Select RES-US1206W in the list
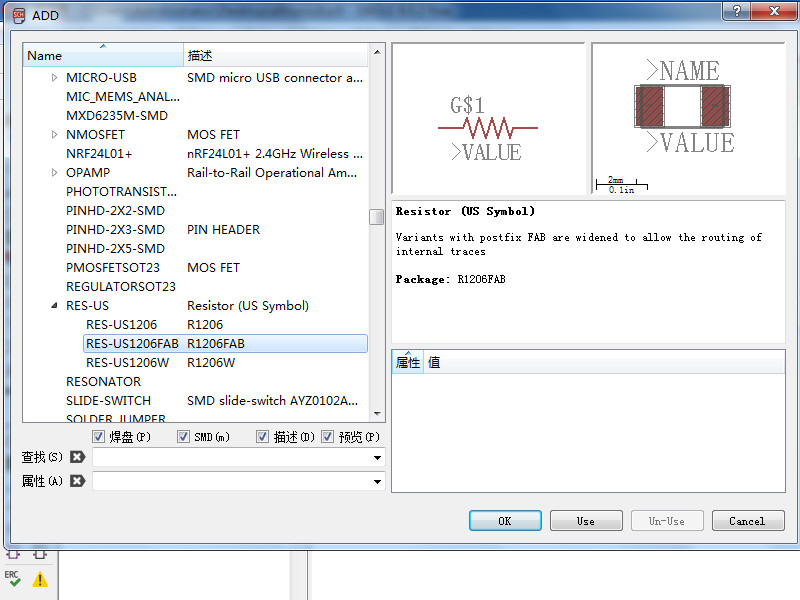Viewport: 800px width, 600px height. 128,363
